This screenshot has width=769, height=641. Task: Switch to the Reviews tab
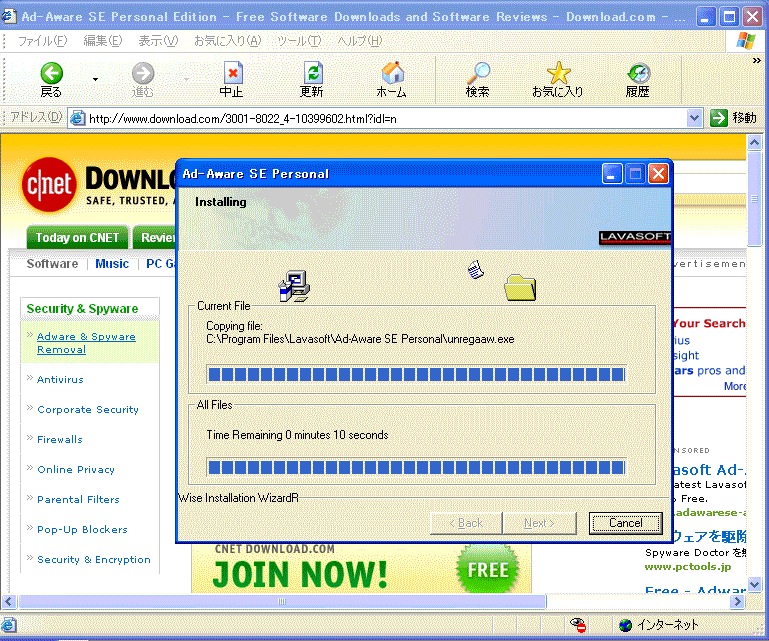155,237
